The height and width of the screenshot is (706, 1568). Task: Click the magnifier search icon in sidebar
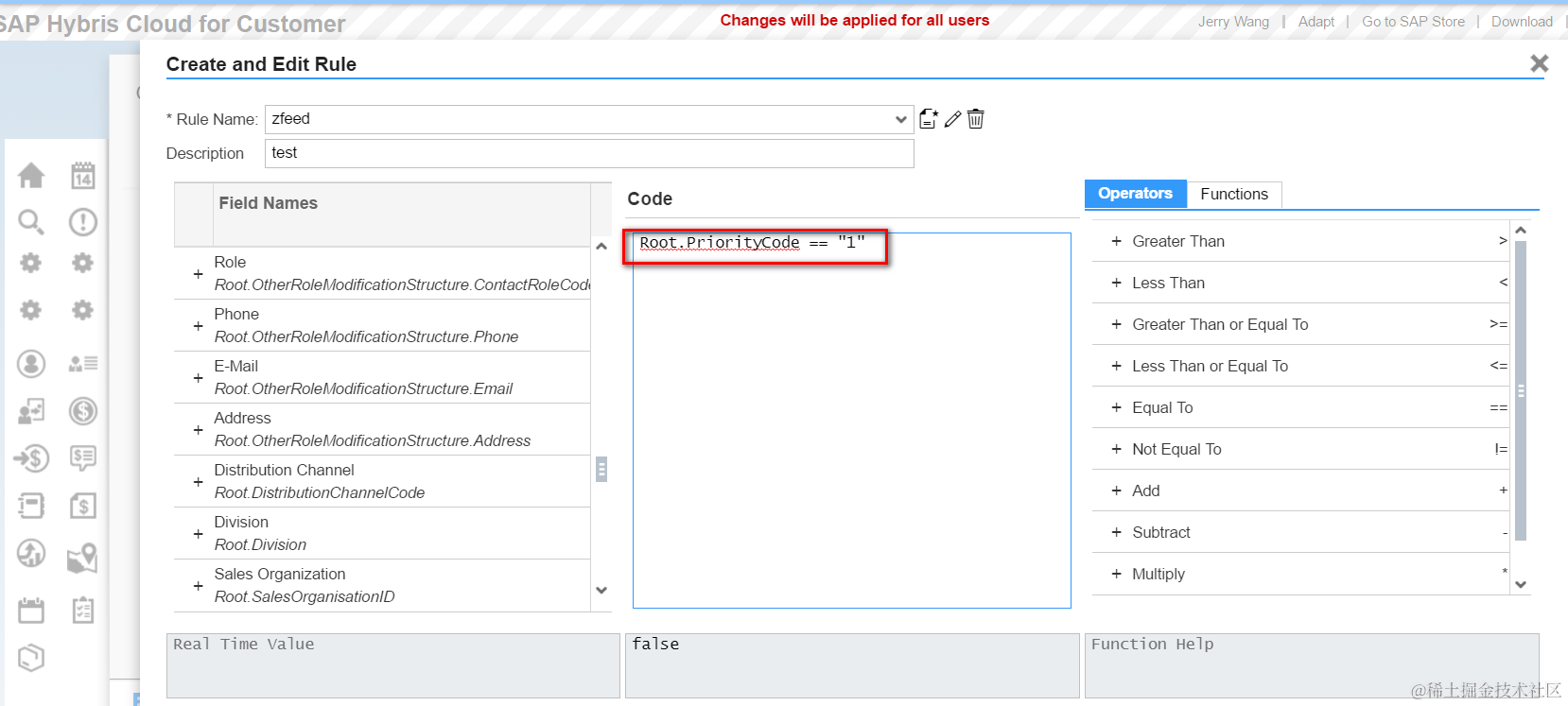(x=31, y=222)
